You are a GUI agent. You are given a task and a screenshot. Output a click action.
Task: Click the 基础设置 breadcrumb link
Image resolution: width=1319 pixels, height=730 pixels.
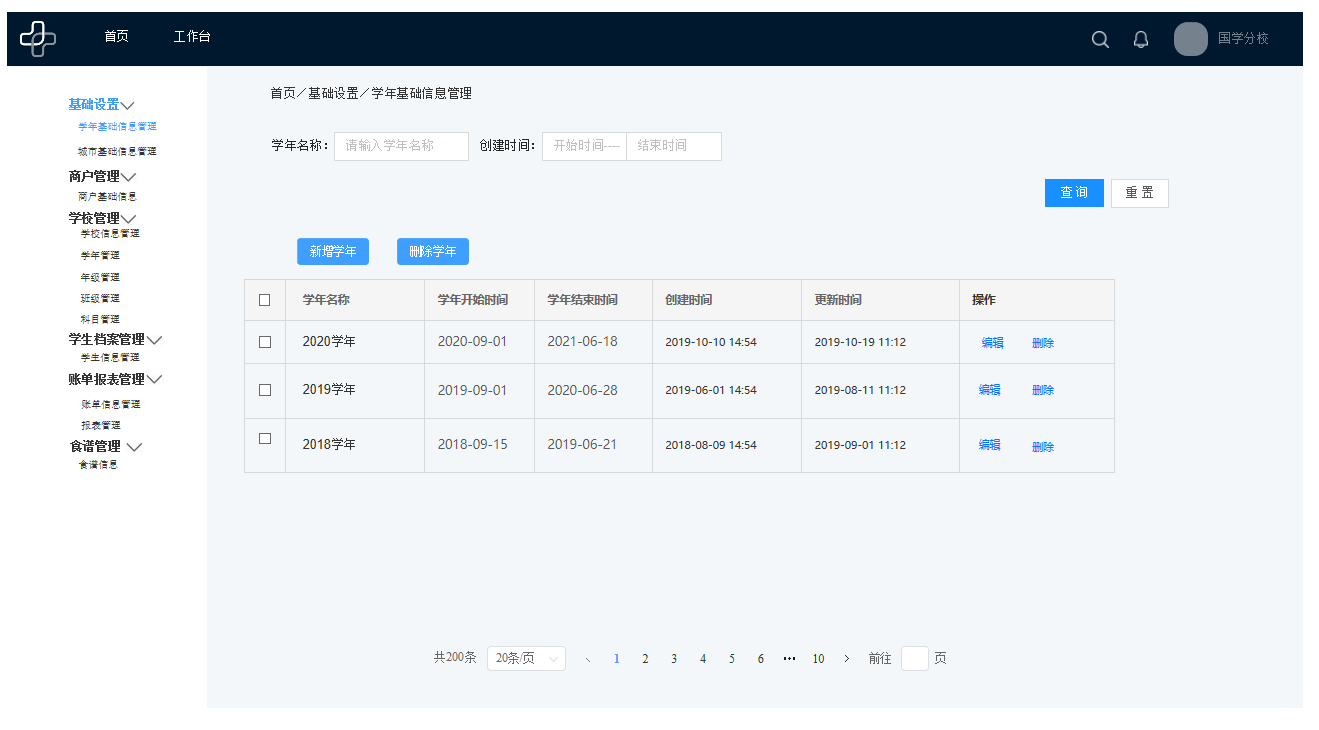click(x=333, y=94)
